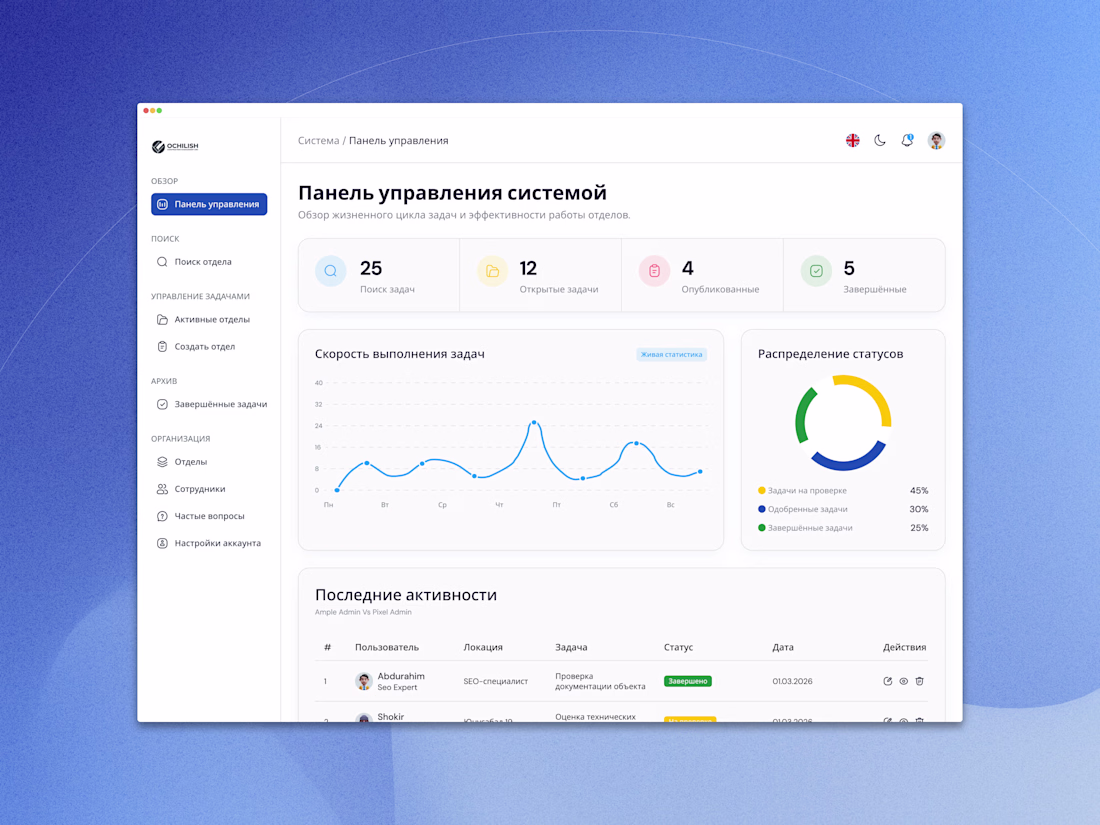Viewport: 1100px width, 825px height.
Task: Click the Пользователь column header
Action: pyautogui.click(x=387, y=647)
